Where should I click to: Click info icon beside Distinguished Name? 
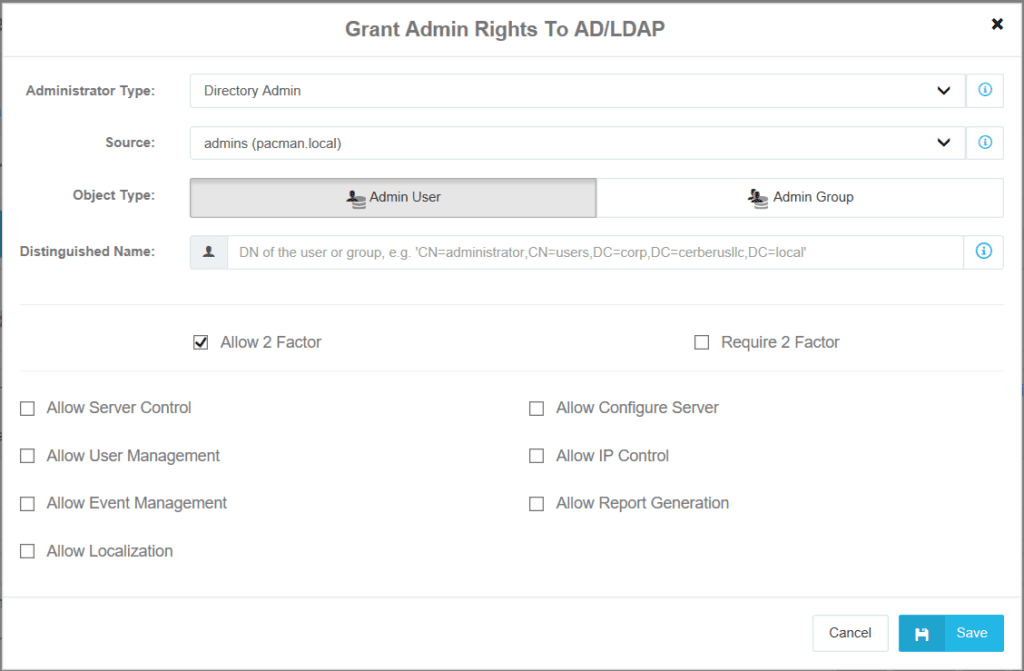[x=984, y=252]
